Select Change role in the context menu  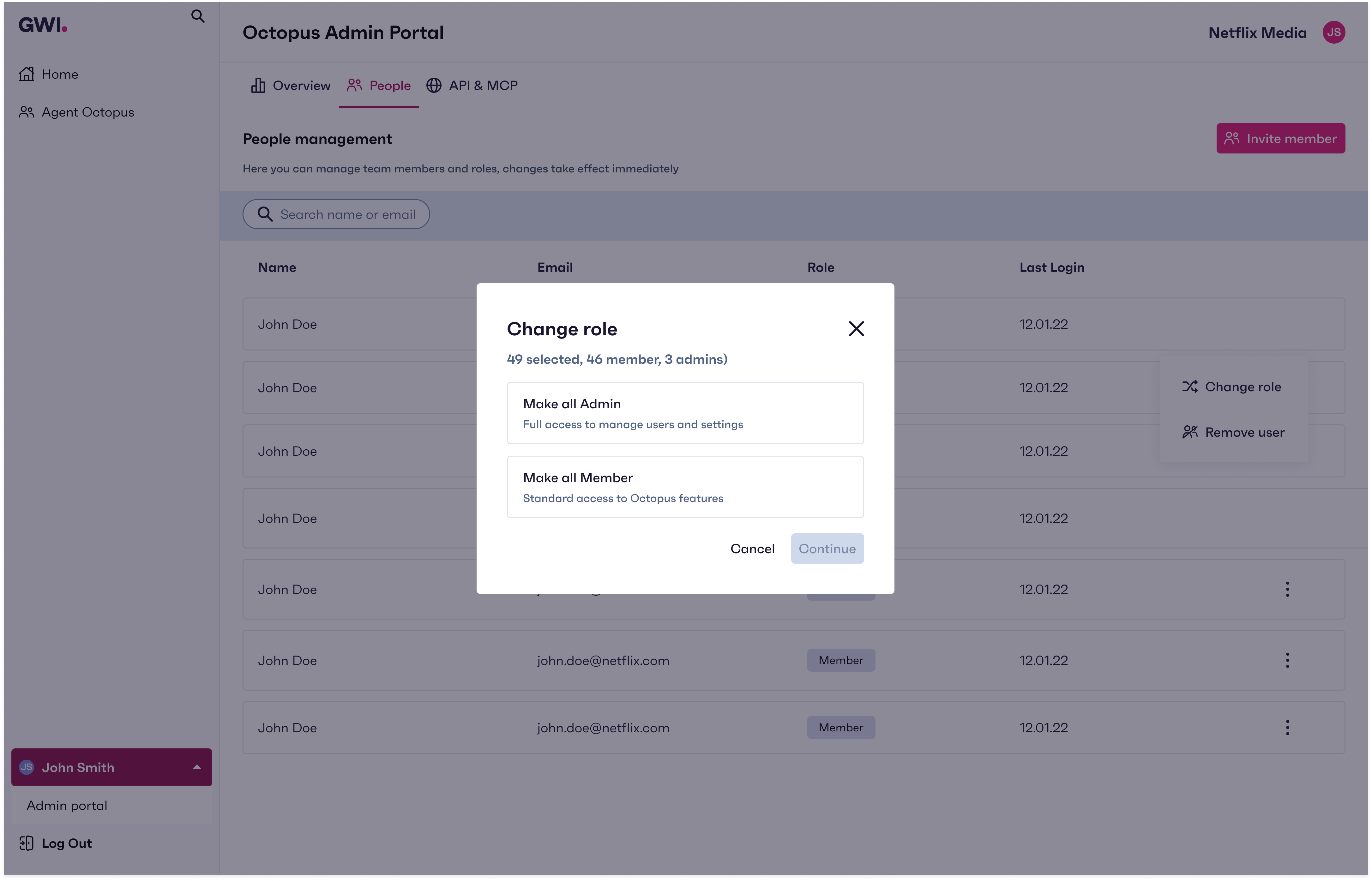(1232, 387)
